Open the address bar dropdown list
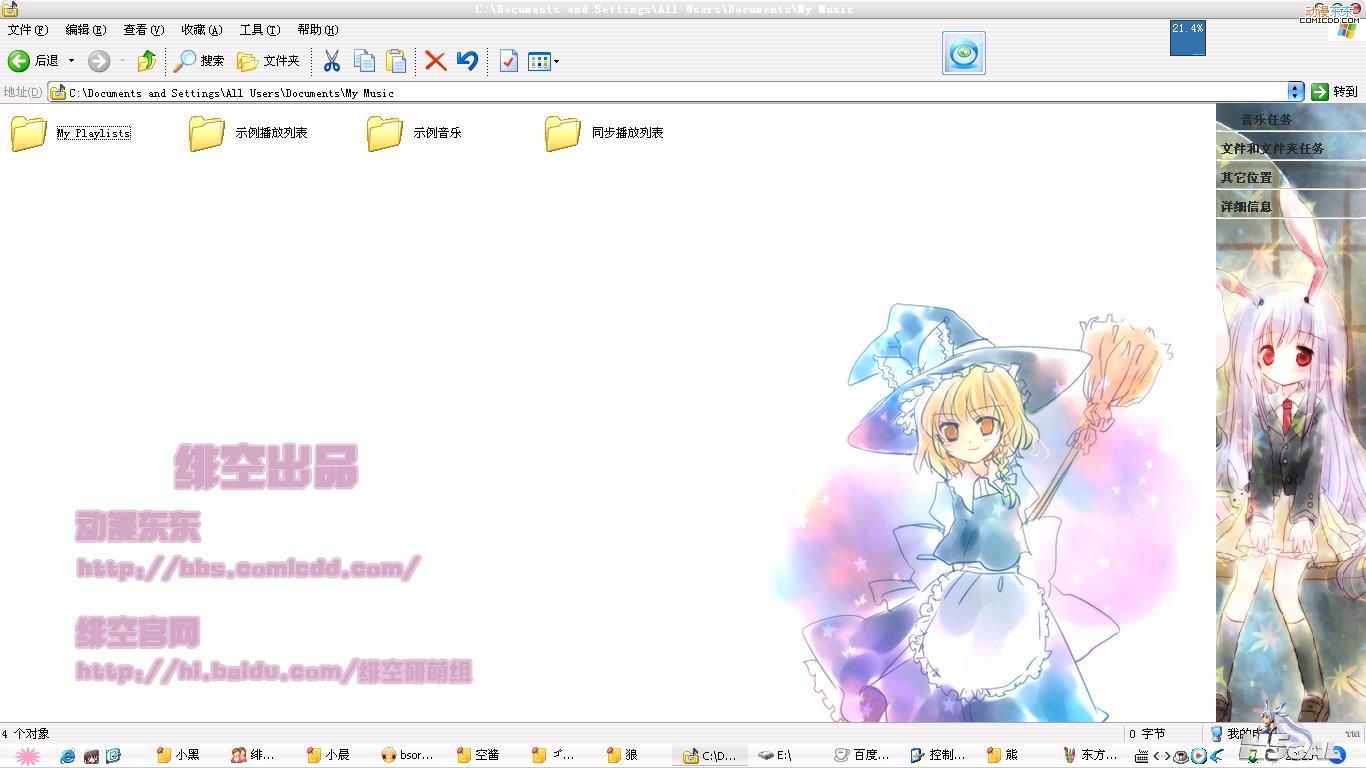Screen dimensions: 1366x768 coord(1296,92)
